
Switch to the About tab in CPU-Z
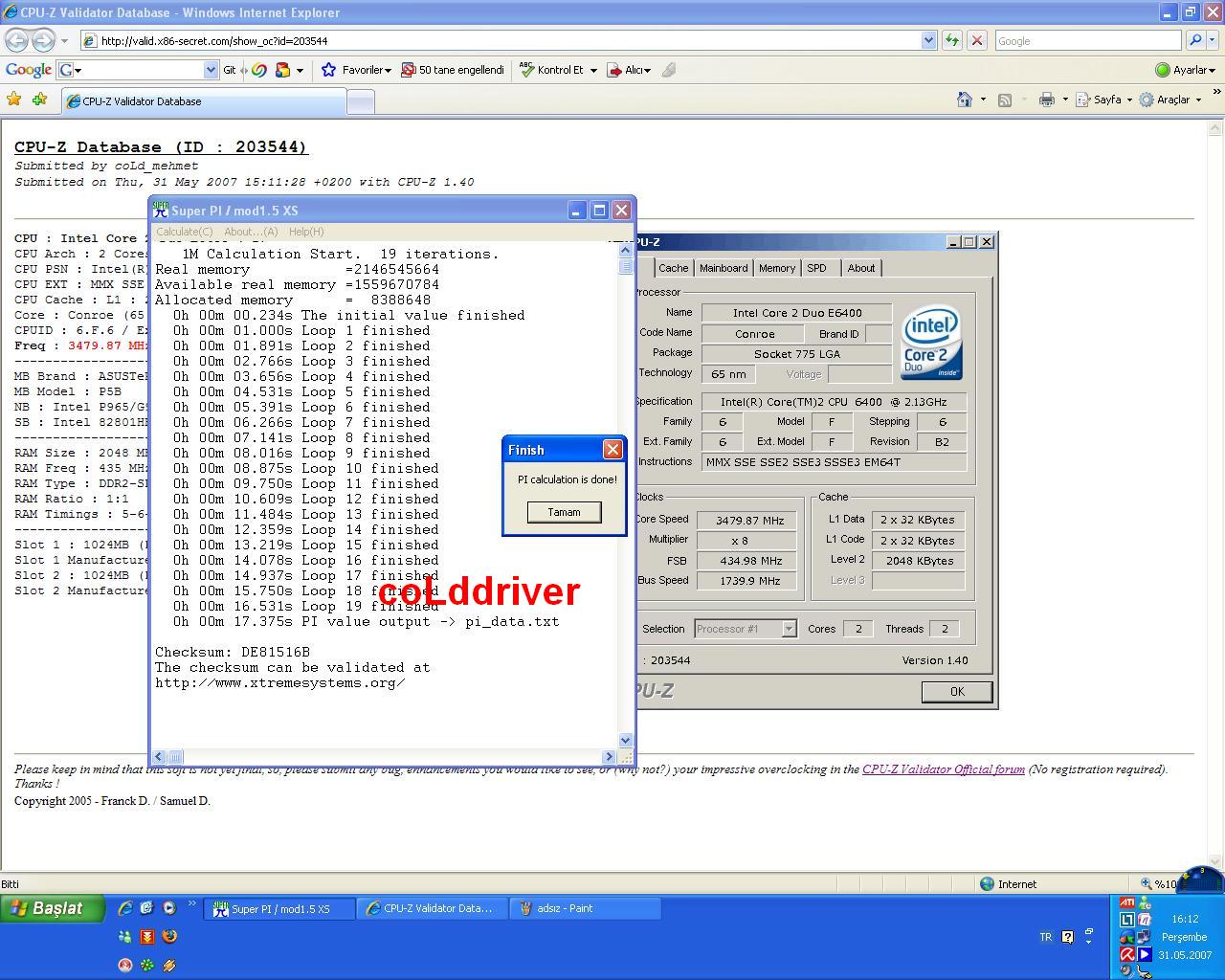pyautogui.click(x=861, y=268)
